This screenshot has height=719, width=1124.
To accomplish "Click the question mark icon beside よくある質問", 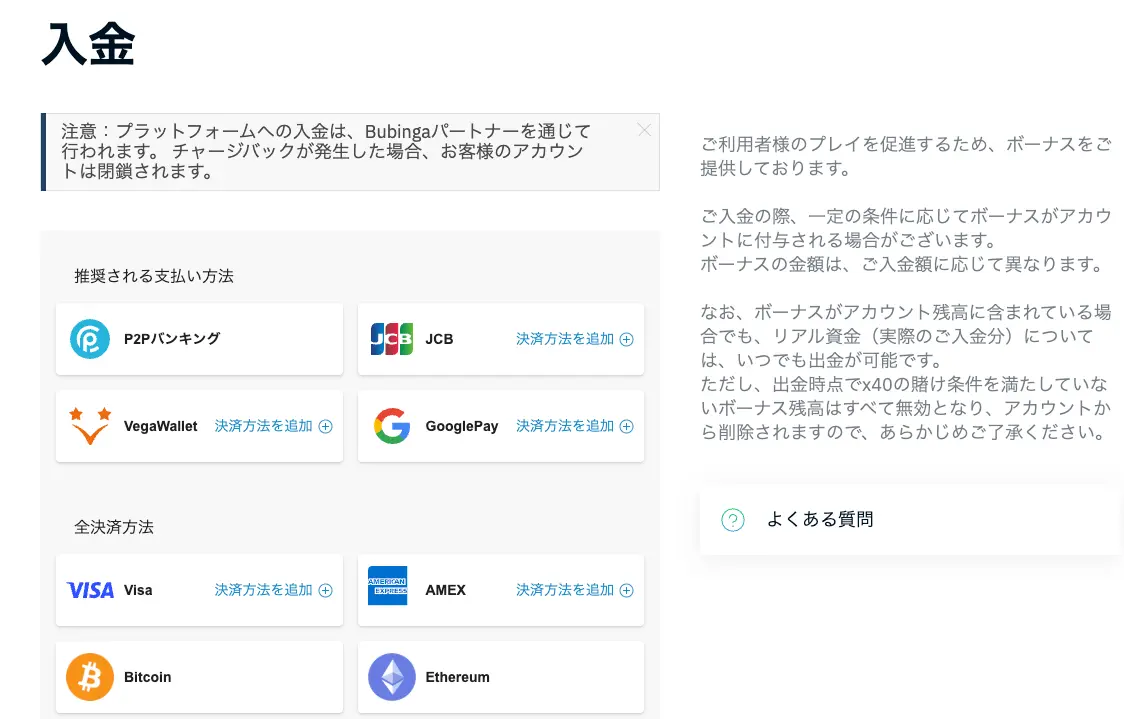I will tap(733, 520).
